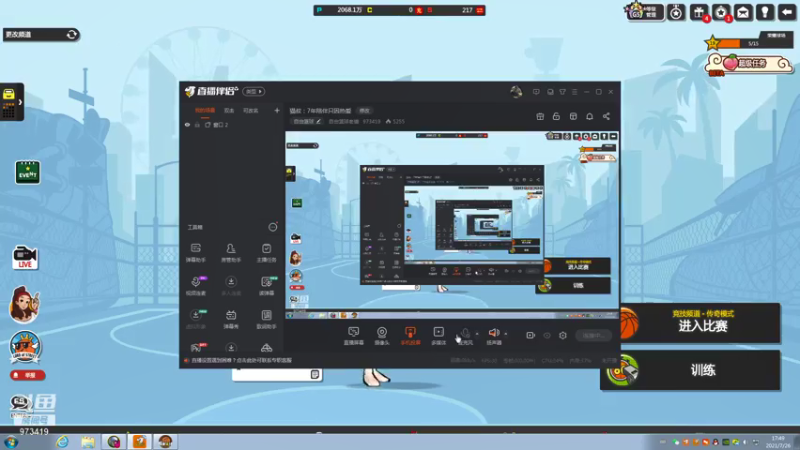Open the LIVE camera icon on game sidebar
This screenshot has width=800, height=450.
pos(25,258)
